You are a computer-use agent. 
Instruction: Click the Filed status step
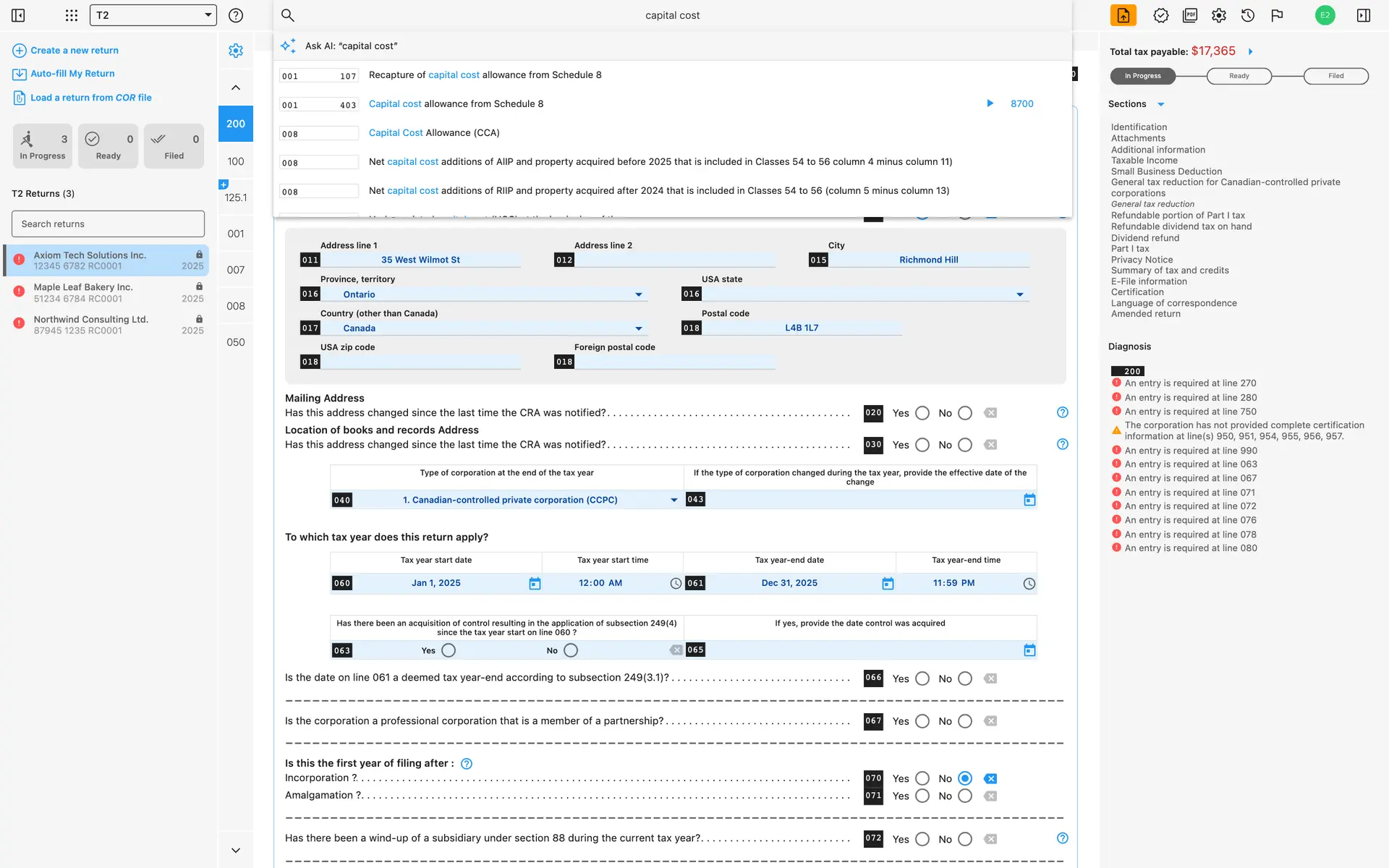1335,76
